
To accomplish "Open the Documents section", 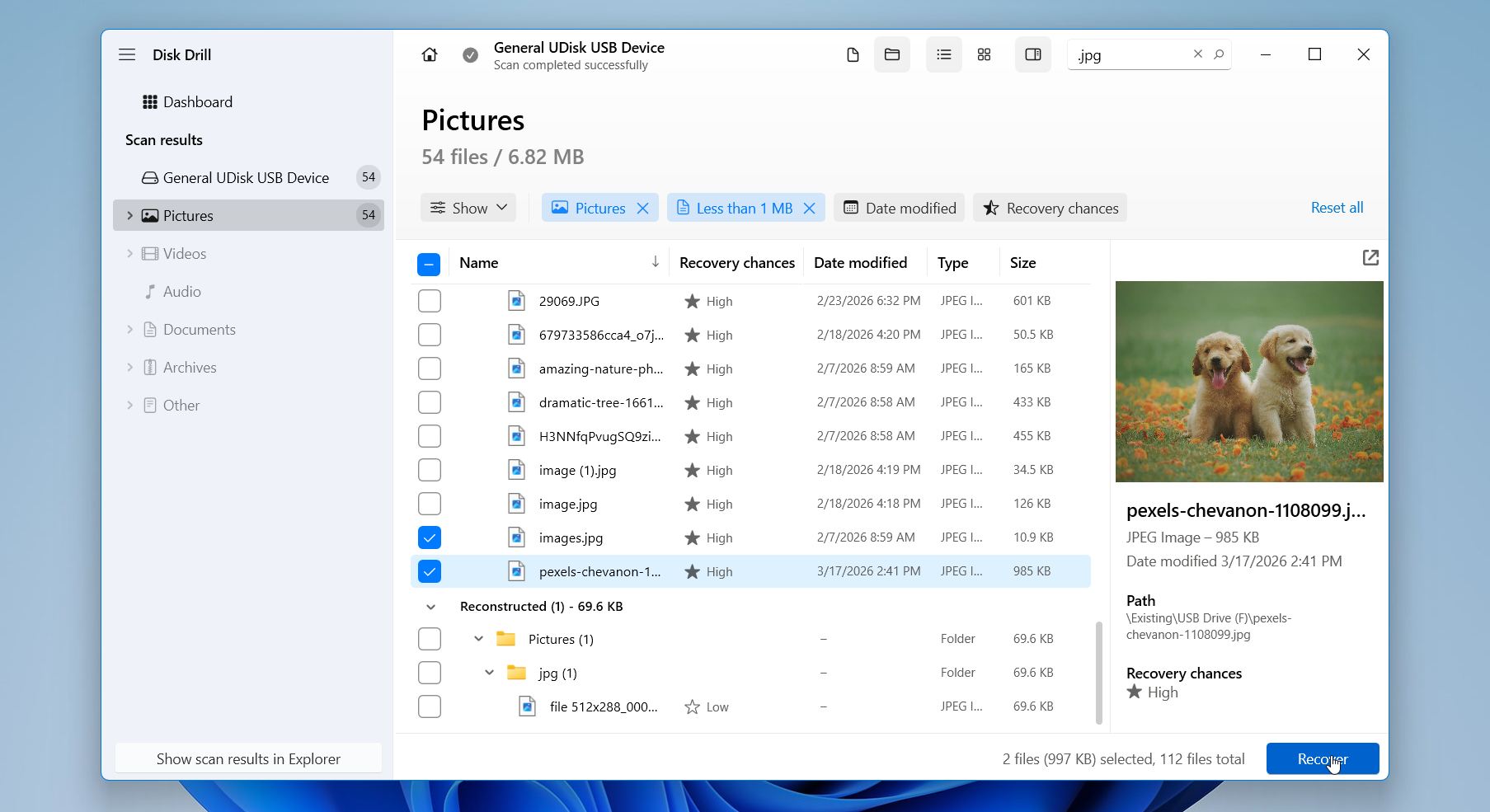I will [199, 329].
